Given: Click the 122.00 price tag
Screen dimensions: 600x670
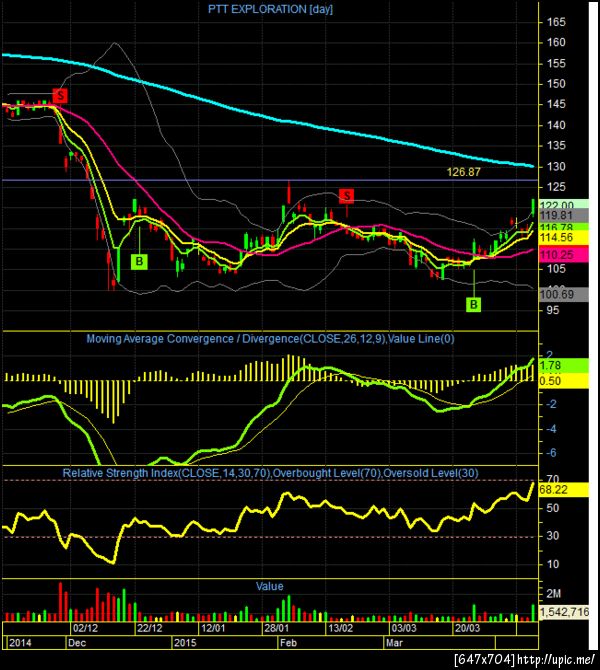Looking at the screenshot, I should pyautogui.click(x=562, y=204).
